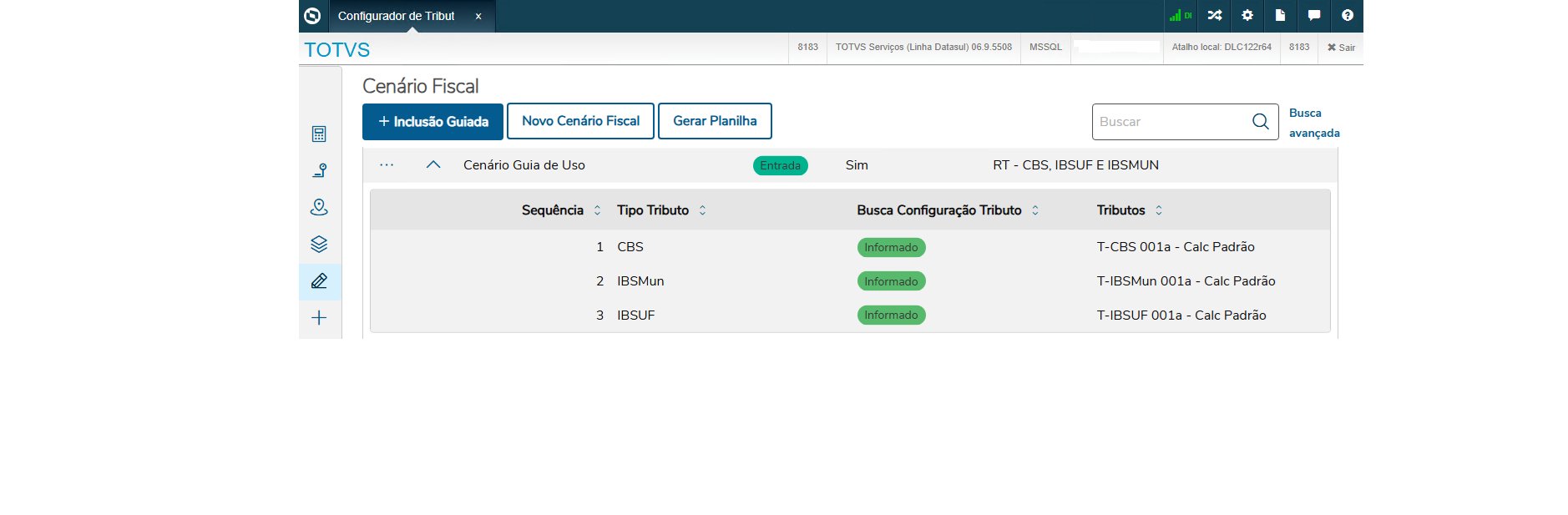Click Cenário Guia de Uso text

(x=524, y=165)
